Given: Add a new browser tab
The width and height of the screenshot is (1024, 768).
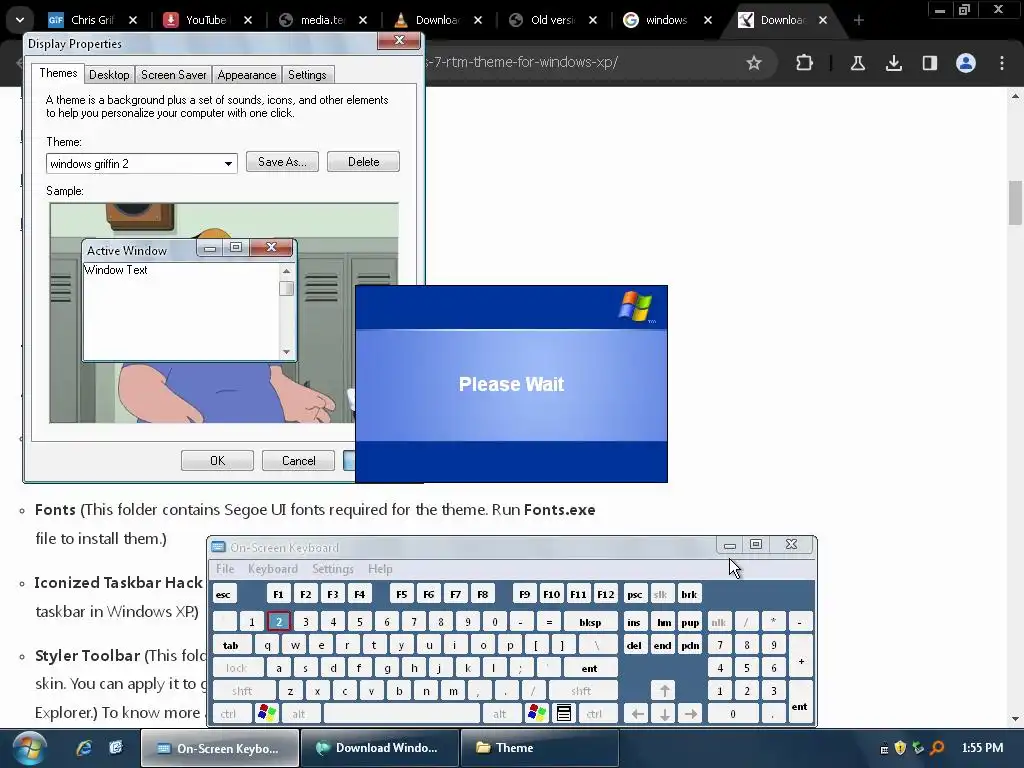Looking at the screenshot, I should click(x=858, y=20).
